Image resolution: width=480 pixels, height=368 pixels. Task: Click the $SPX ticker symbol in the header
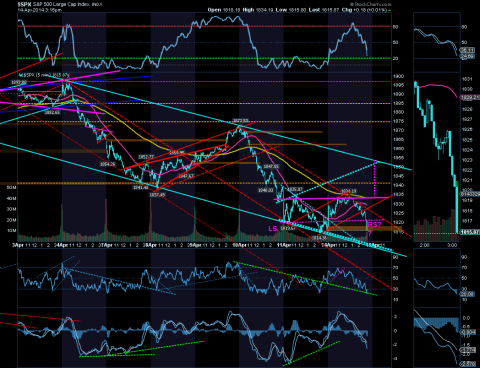[25, 4]
